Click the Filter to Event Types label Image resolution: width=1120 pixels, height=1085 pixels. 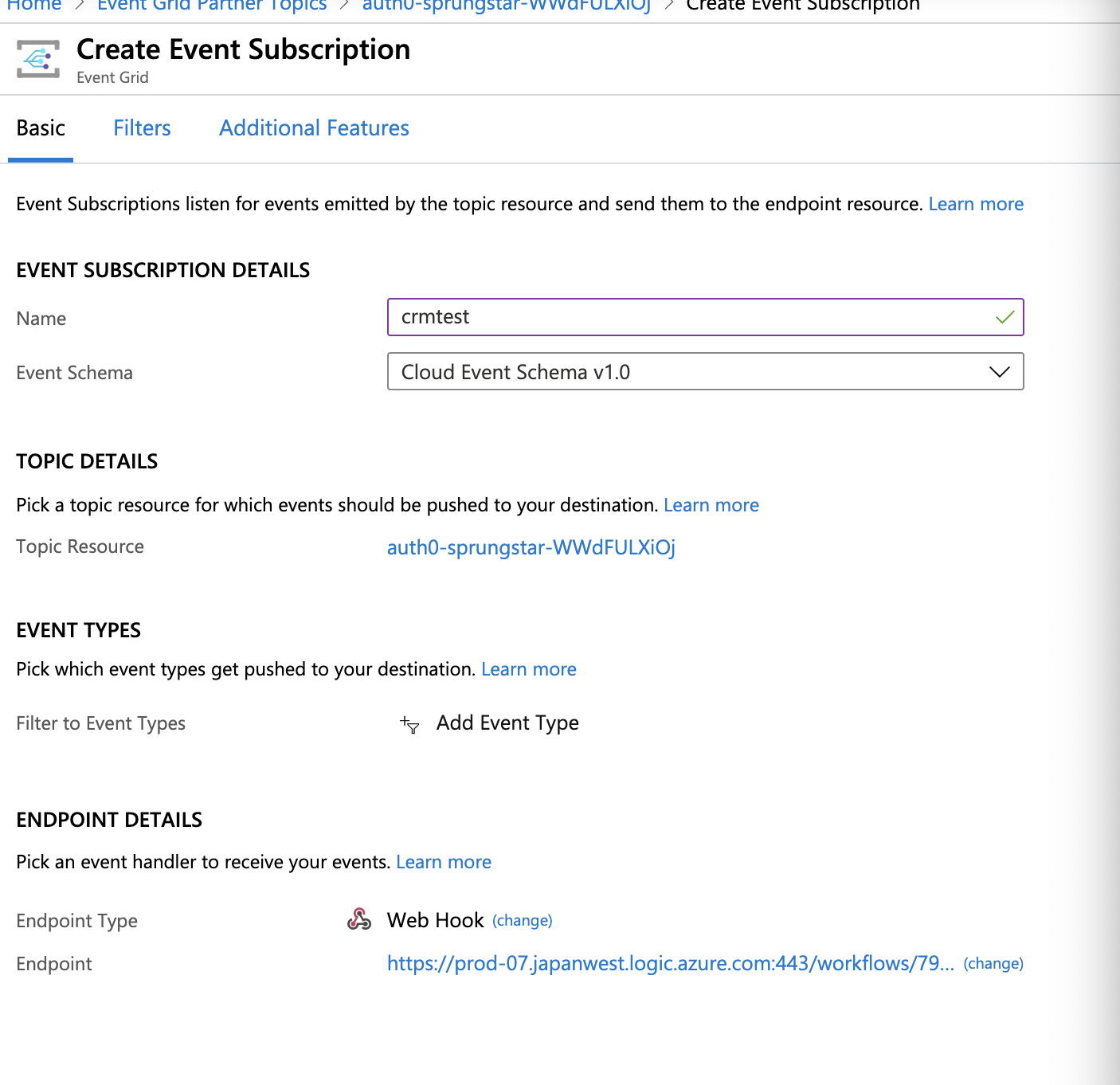[100, 723]
